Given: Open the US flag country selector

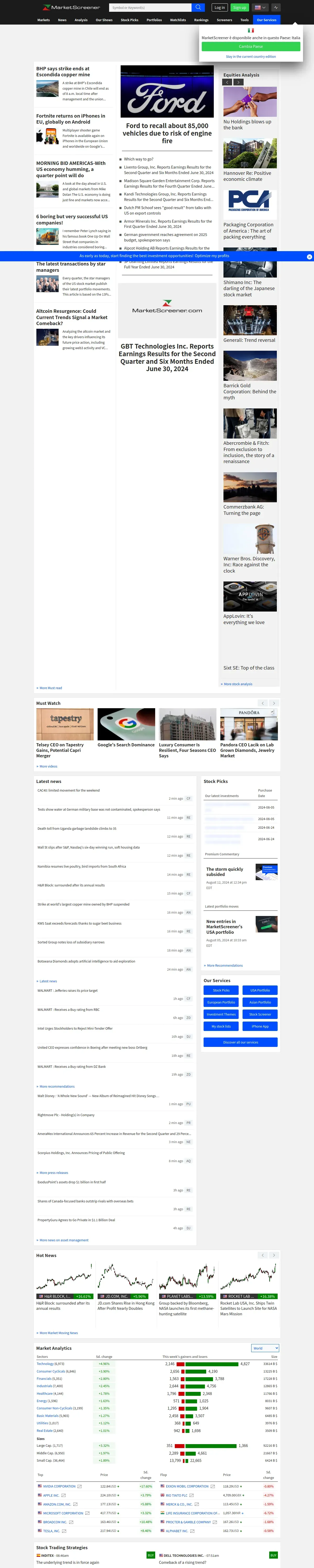Looking at the screenshot, I should point(260,7).
